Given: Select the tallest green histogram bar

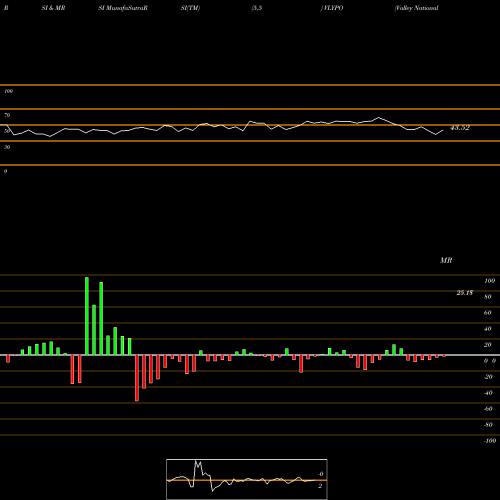Looking at the screenshot, I should [87, 316].
